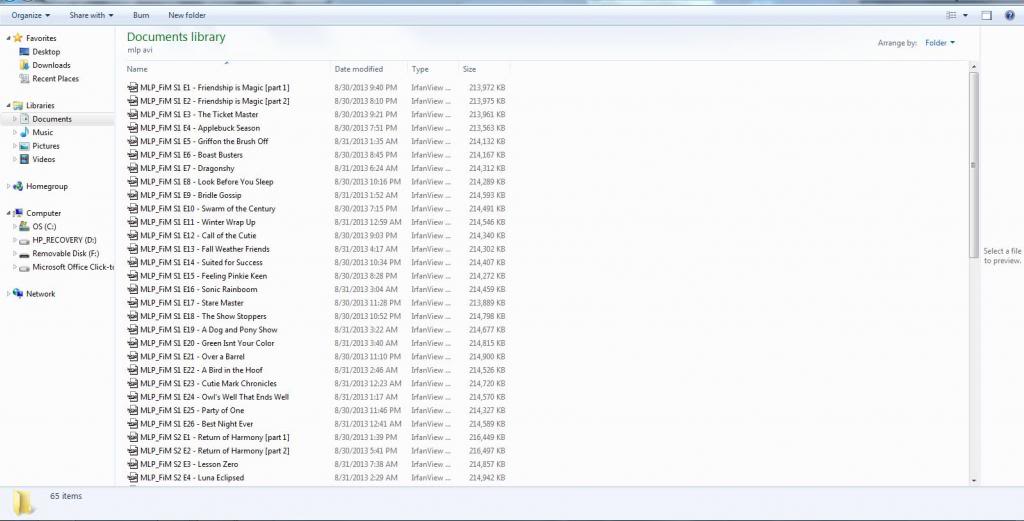Screen dimensions: 1024x521
Task: Create a New folder
Action: click(187, 15)
